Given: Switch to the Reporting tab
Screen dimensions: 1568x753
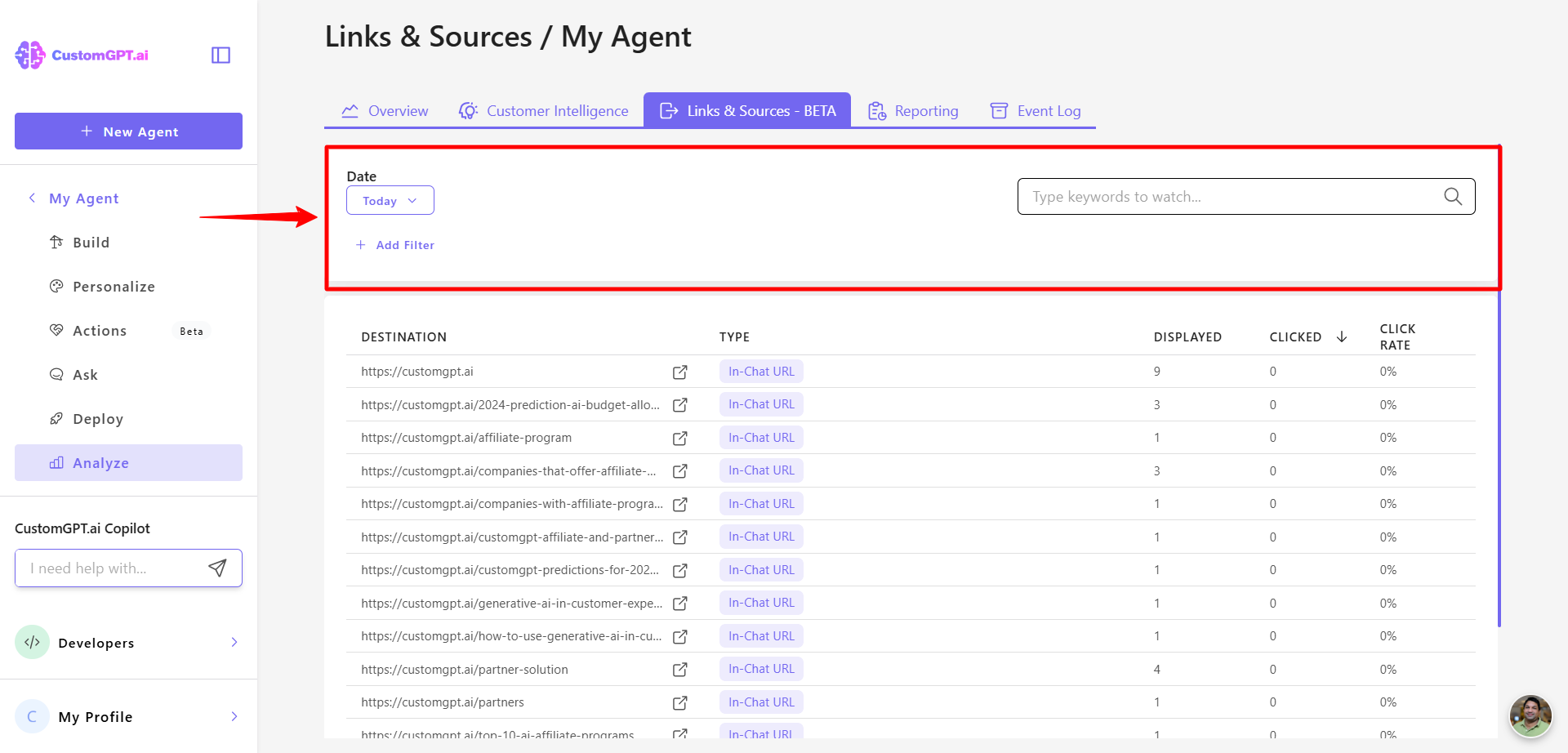Looking at the screenshot, I should pyautogui.click(x=914, y=111).
